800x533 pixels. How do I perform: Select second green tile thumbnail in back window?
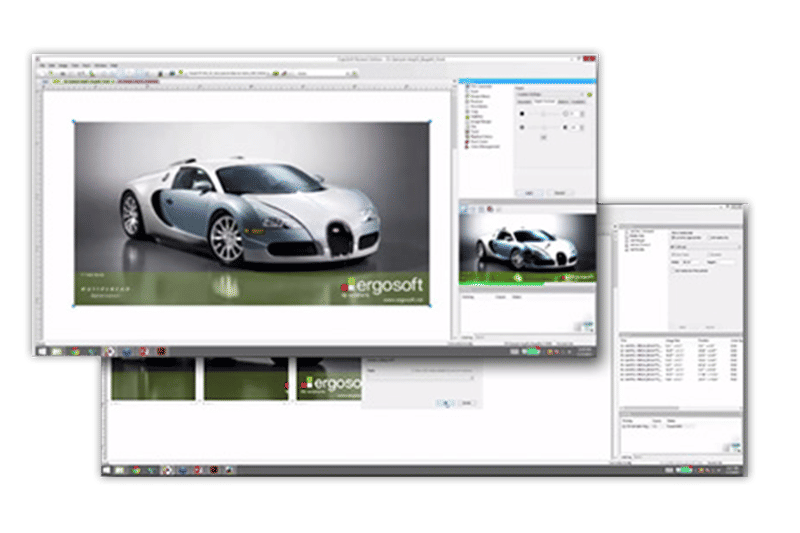pos(246,379)
